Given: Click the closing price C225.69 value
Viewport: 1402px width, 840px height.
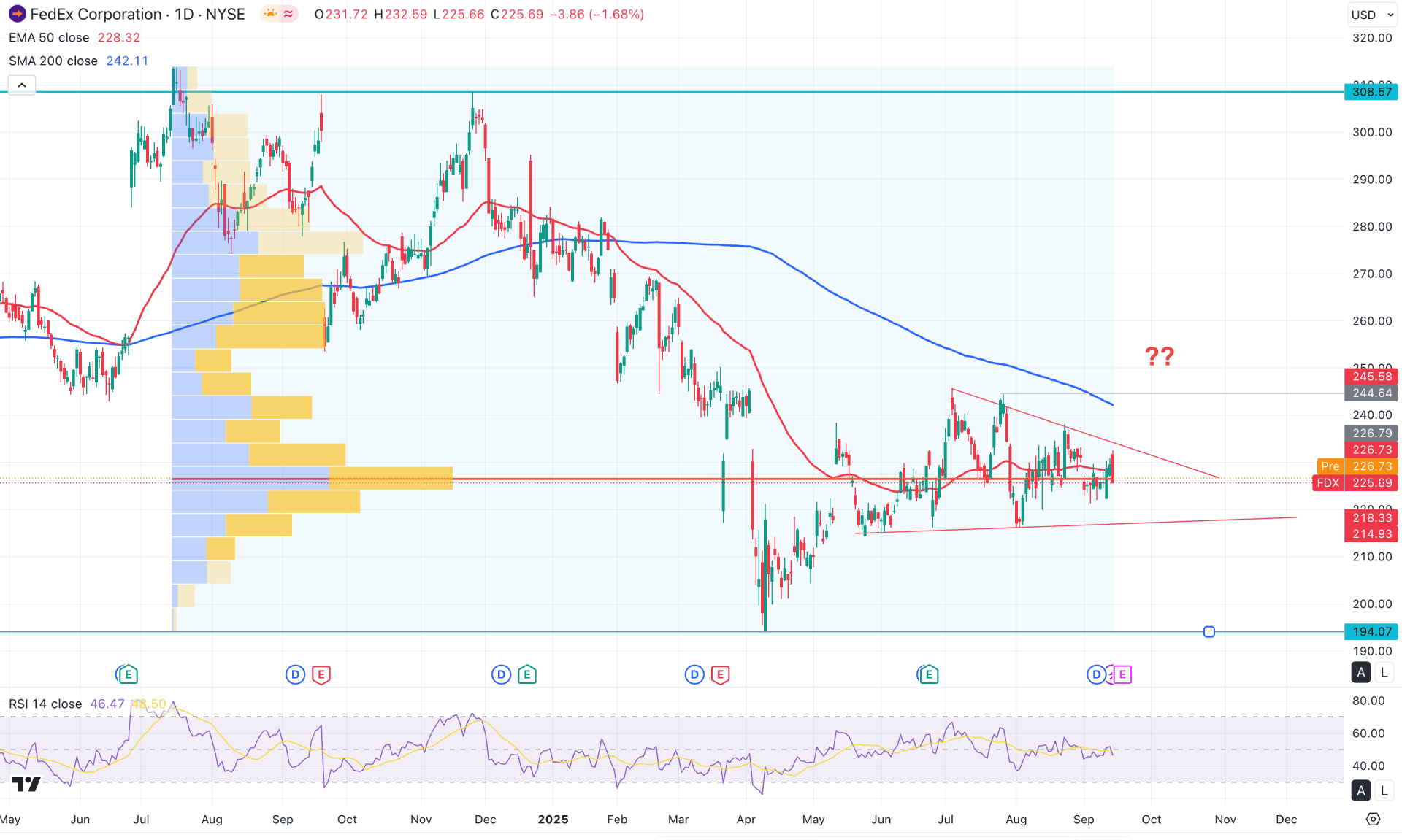Looking at the screenshot, I should [517, 15].
